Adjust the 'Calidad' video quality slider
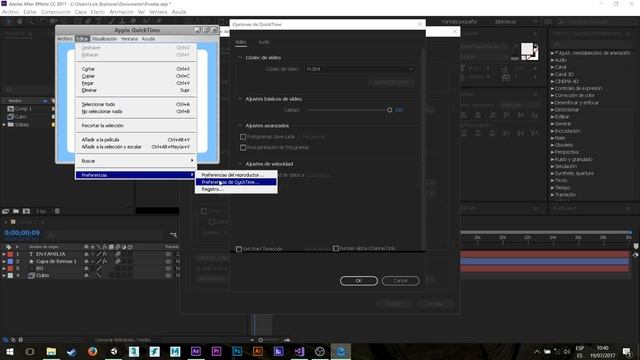The image size is (640, 360). (x=349, y=110)
